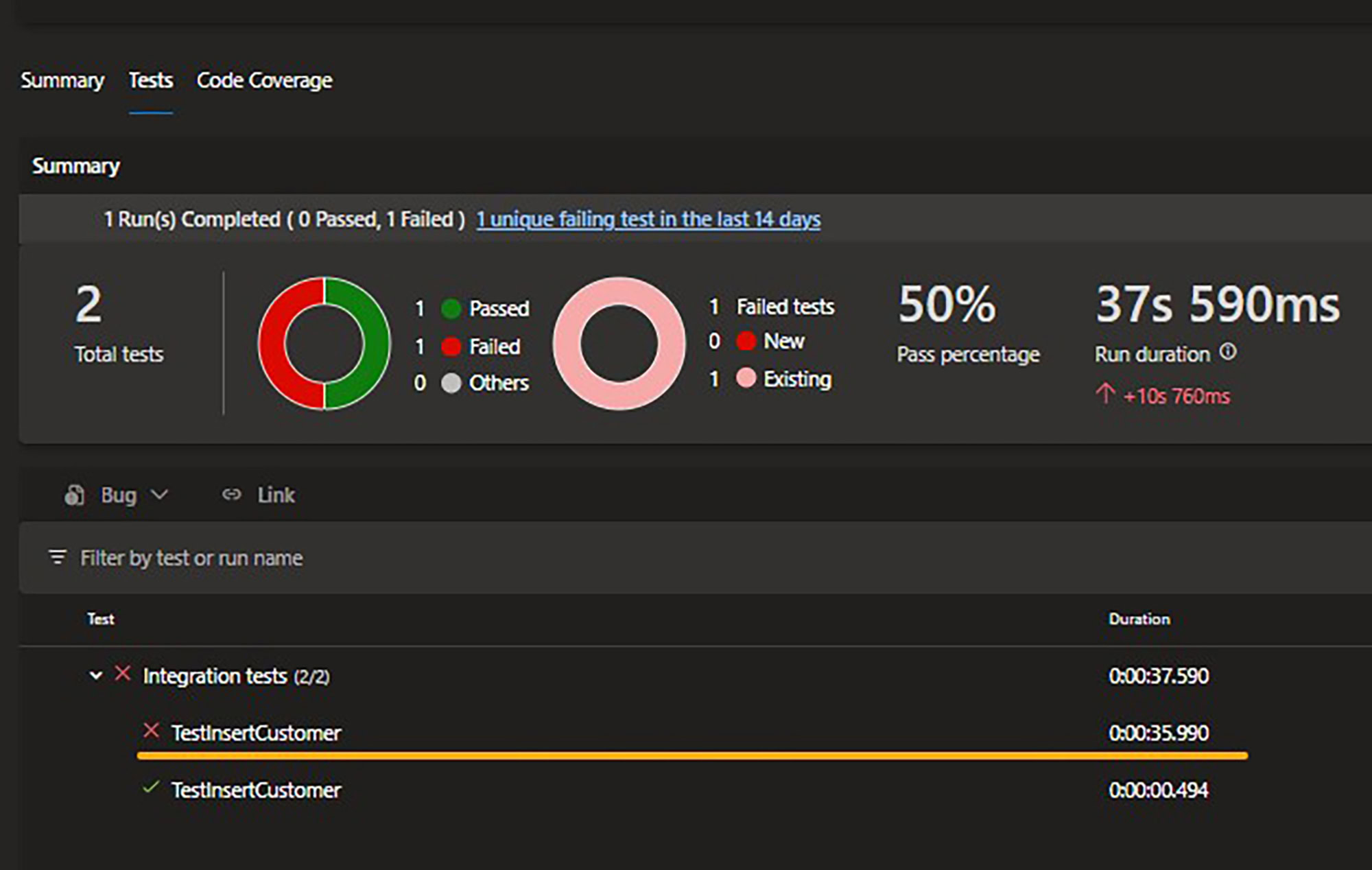Image resolution: width=1372 pixels, height=870 pixels.
Task: Click the filter funnel icon
Action: point(58,557)
